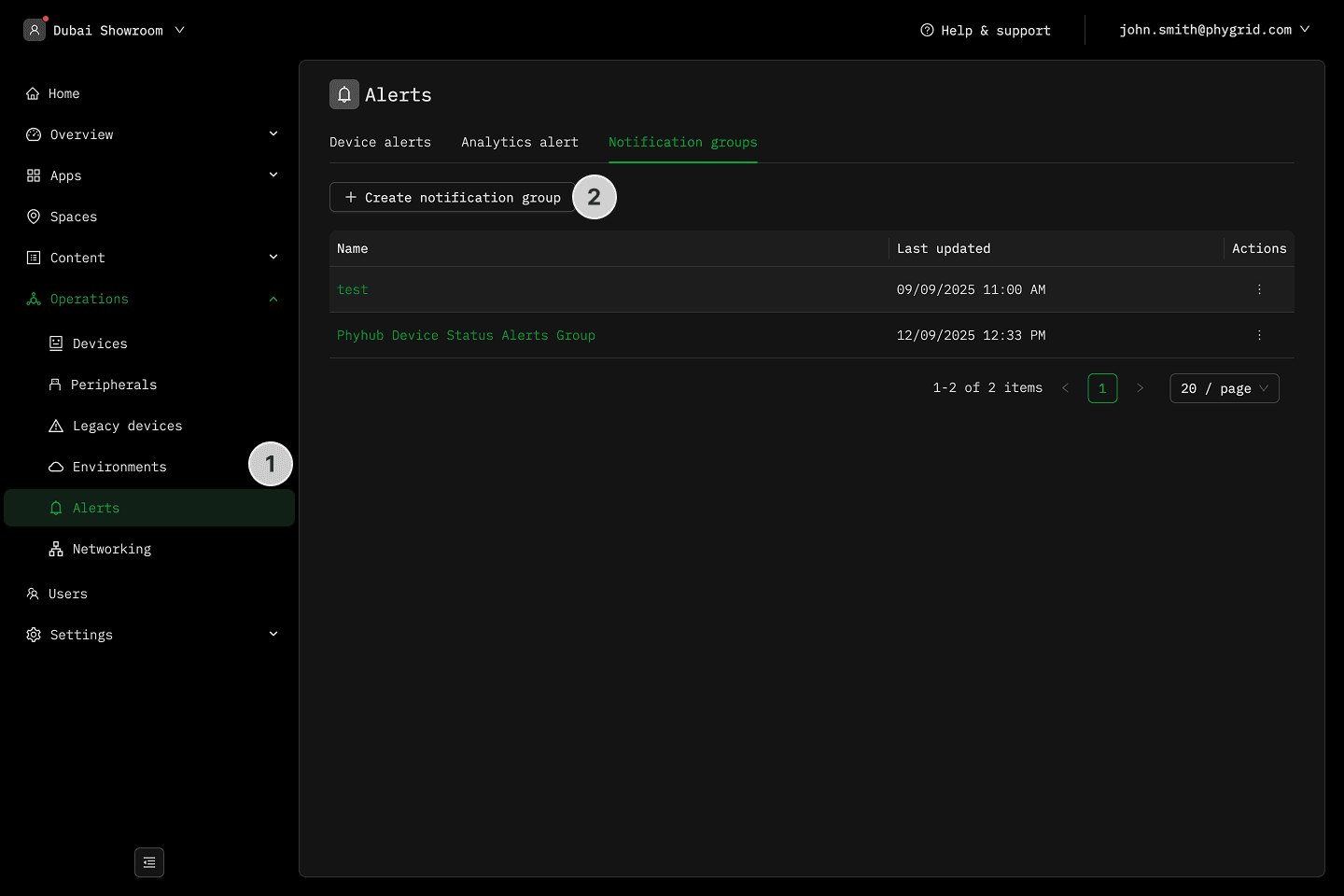This screenshot has width=1344, height=896.
Task: Go to pagination page 1
Action: tap(1102, 388)
